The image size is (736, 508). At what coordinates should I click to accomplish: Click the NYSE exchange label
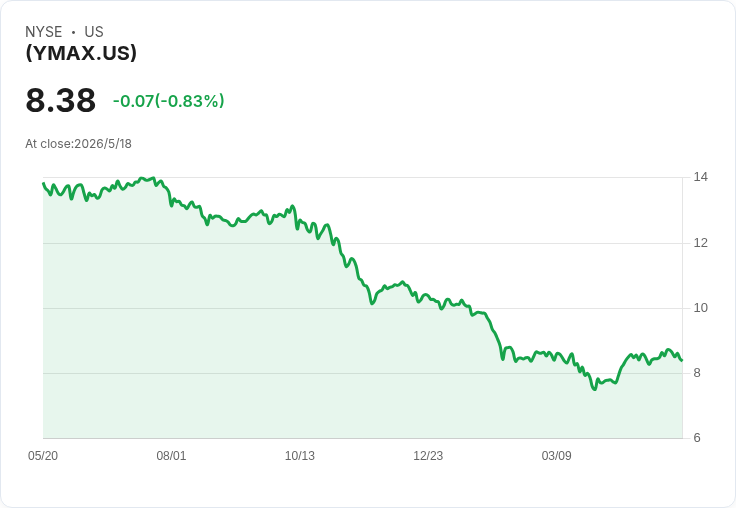pyautogui.click(x=44, y=32)
